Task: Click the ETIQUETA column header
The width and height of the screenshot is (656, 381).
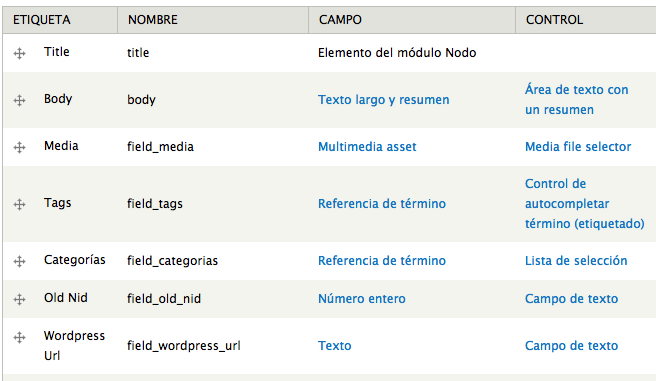Action: tap(42, 20)
